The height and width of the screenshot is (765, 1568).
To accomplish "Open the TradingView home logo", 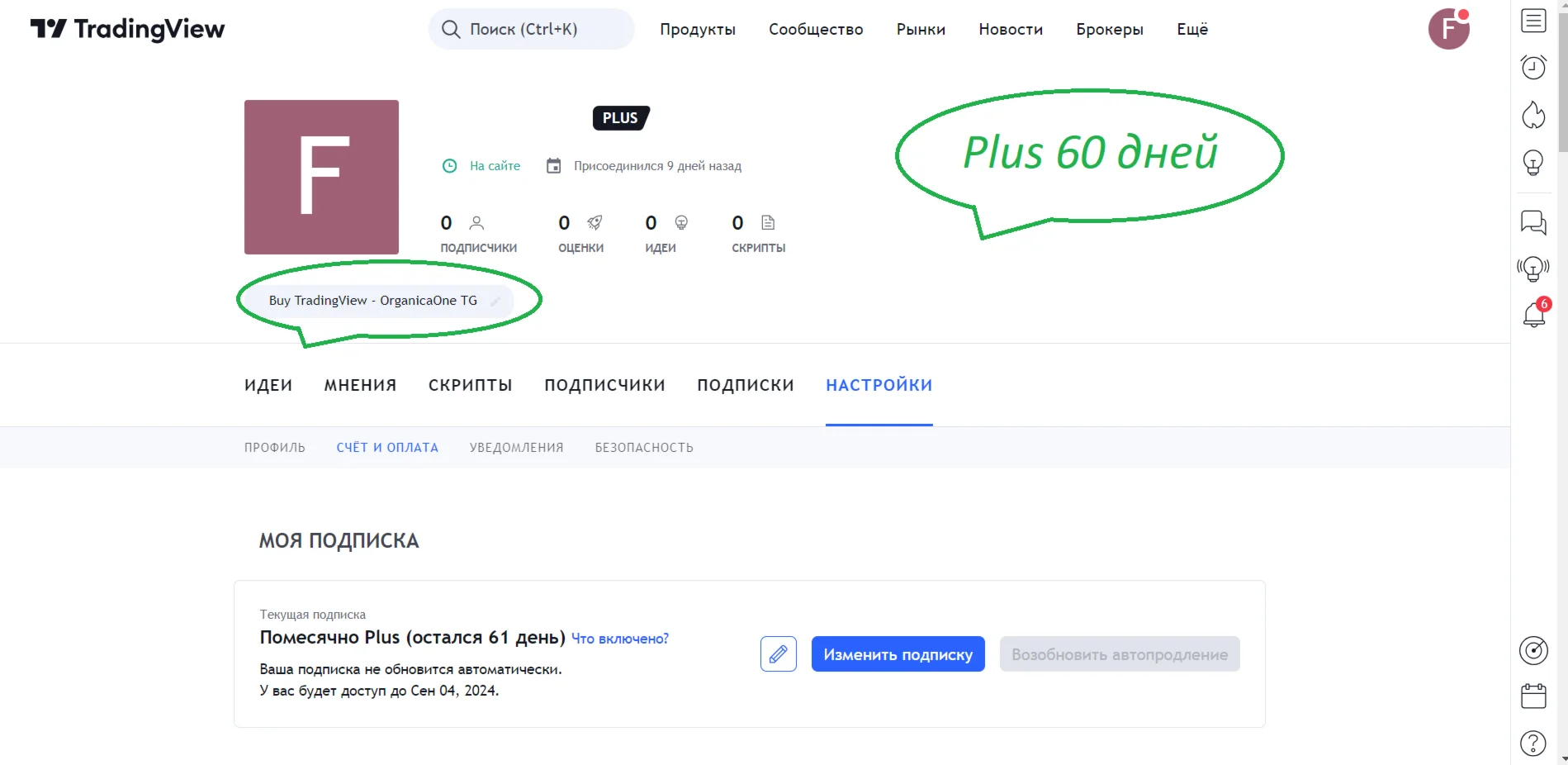I will [x=127, y=29].
